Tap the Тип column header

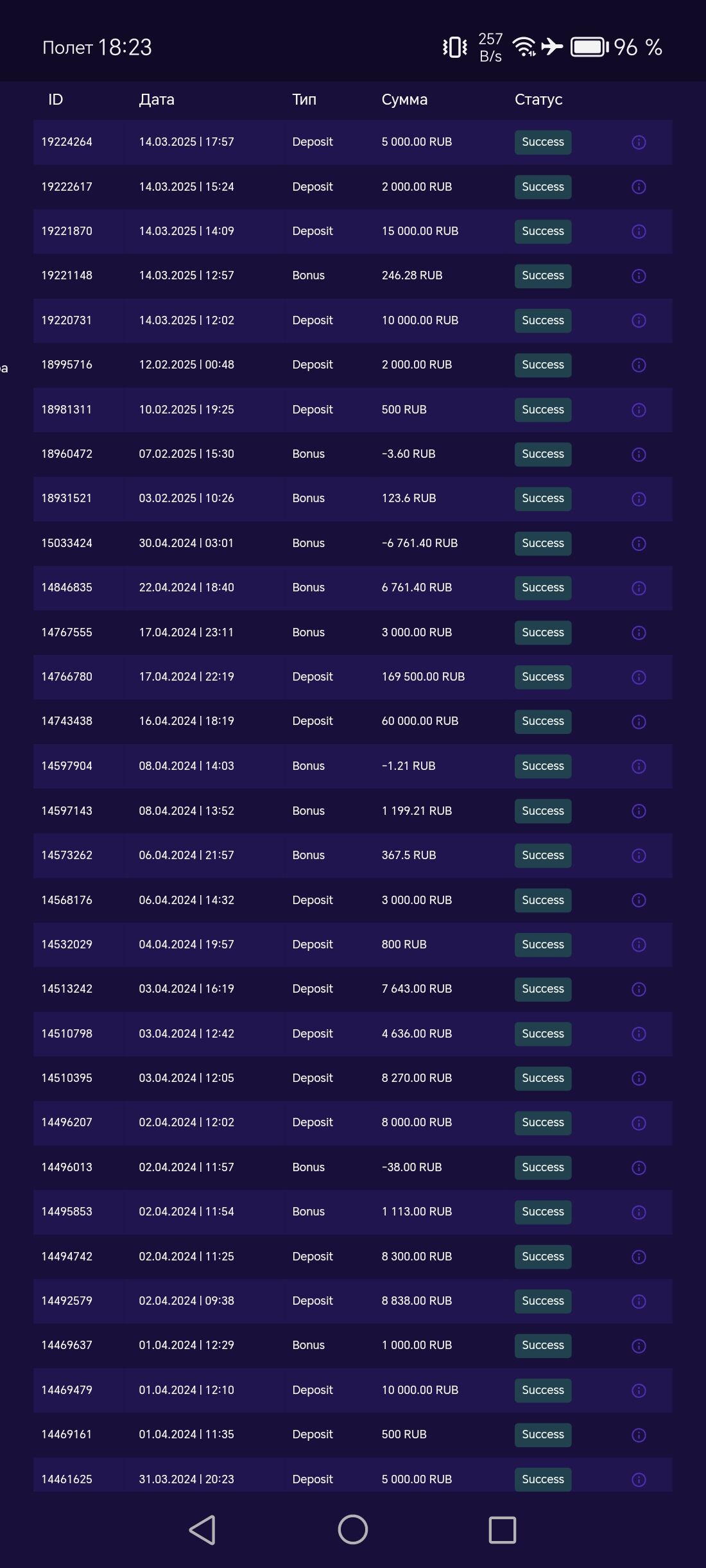click(x=304, y=100)
